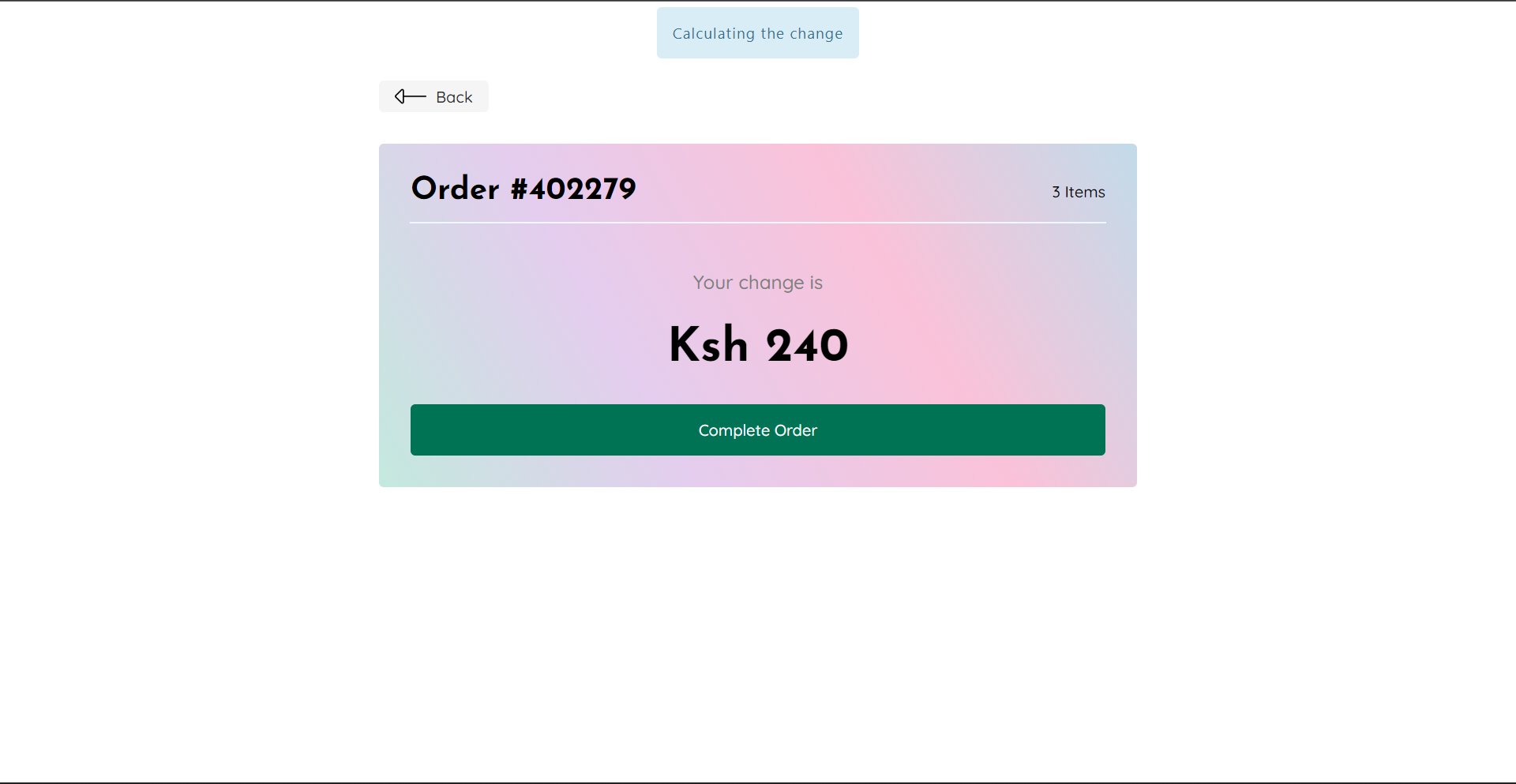This screenshot has width=1516, height=784.
Task: Click the 3 Items label
Action: (1078, 192)
